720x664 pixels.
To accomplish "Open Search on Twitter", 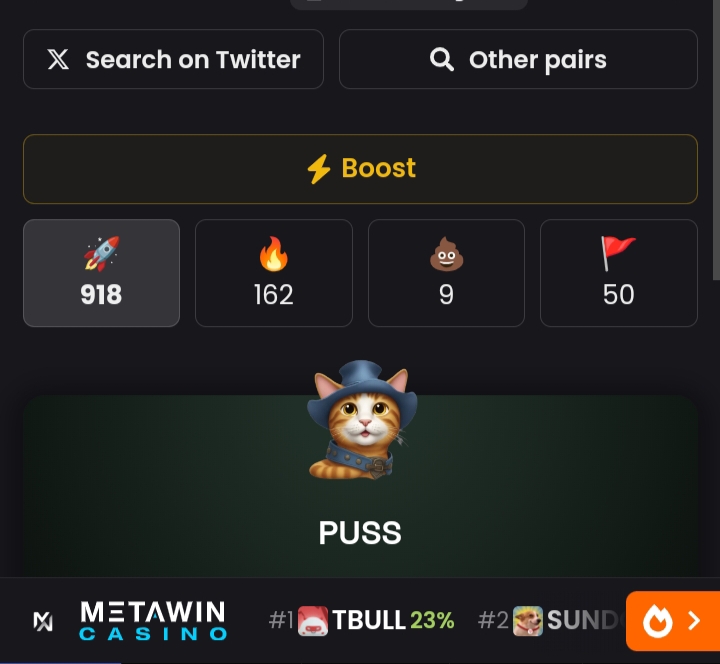I will (174, 59).
